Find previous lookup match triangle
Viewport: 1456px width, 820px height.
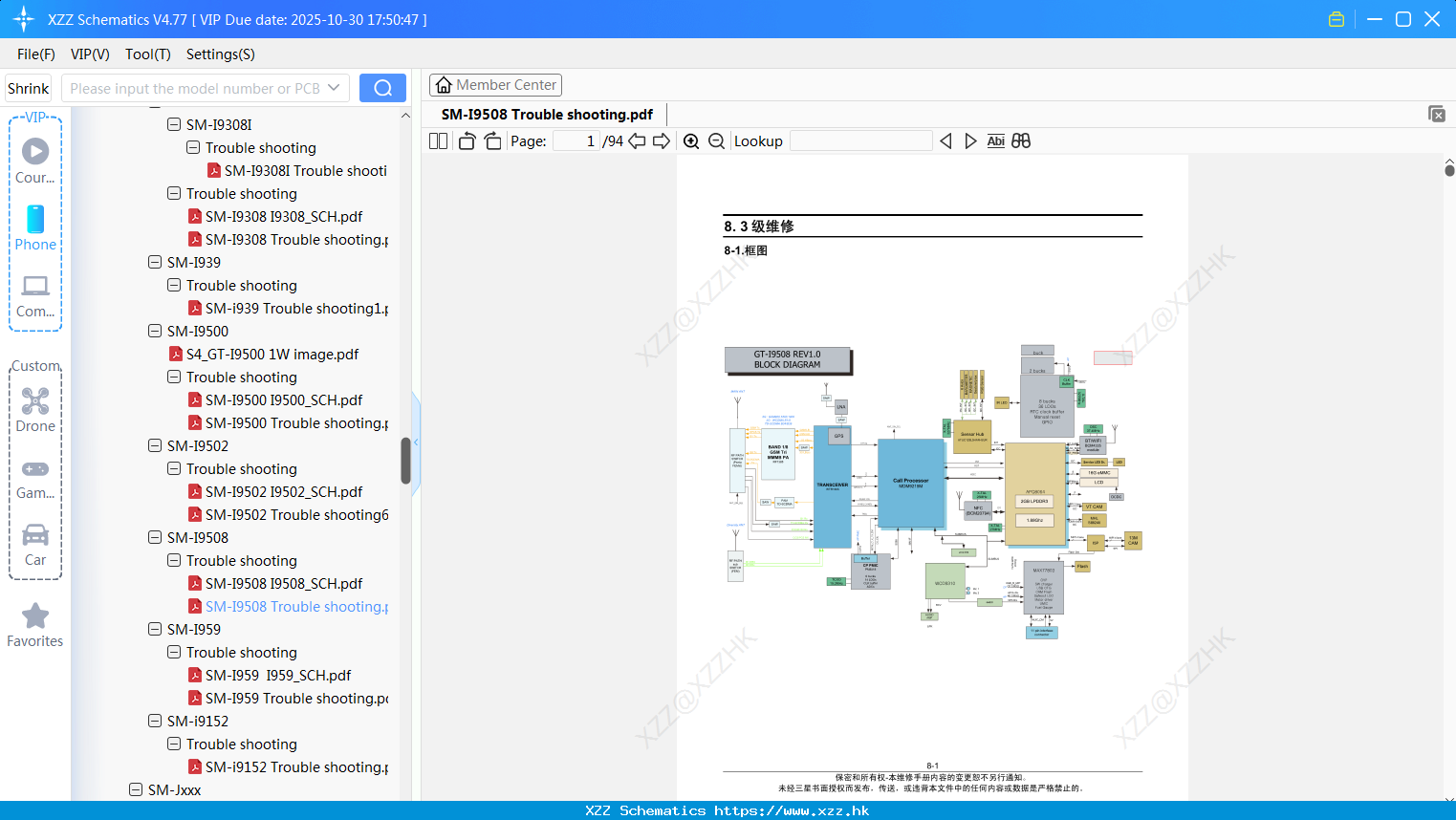[945, 141]
